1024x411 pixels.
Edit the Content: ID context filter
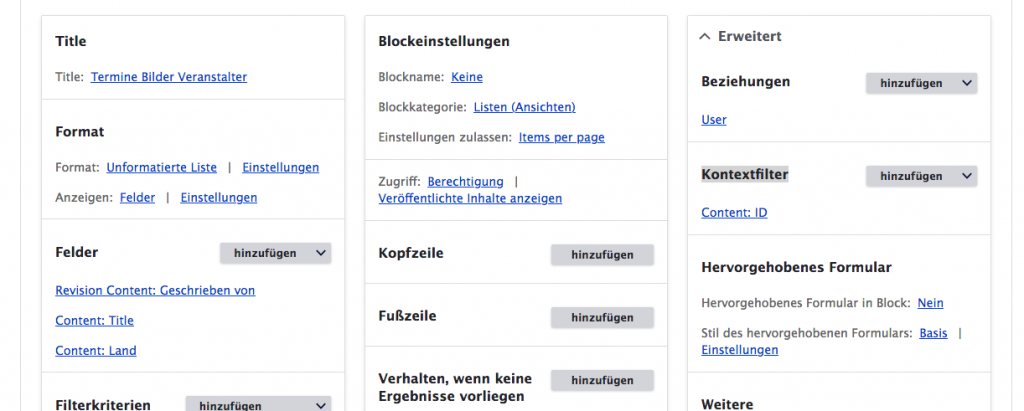734,212
